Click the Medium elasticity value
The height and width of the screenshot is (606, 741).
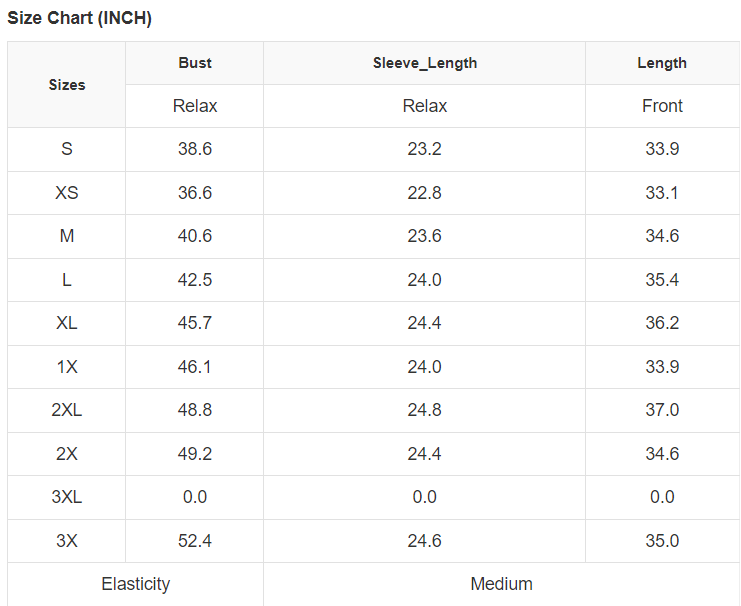pos(501,584)
